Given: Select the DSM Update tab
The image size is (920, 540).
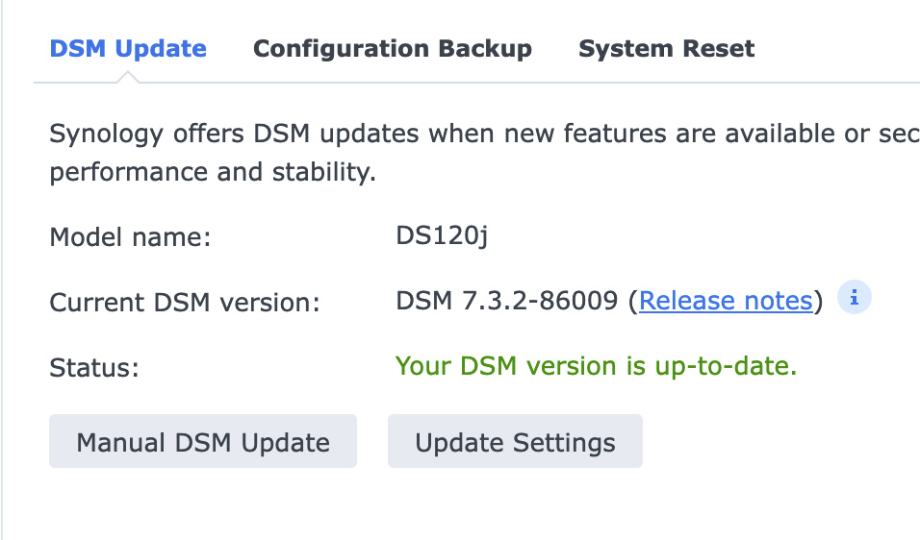Looking at the screenshot, I should point(129,49).
